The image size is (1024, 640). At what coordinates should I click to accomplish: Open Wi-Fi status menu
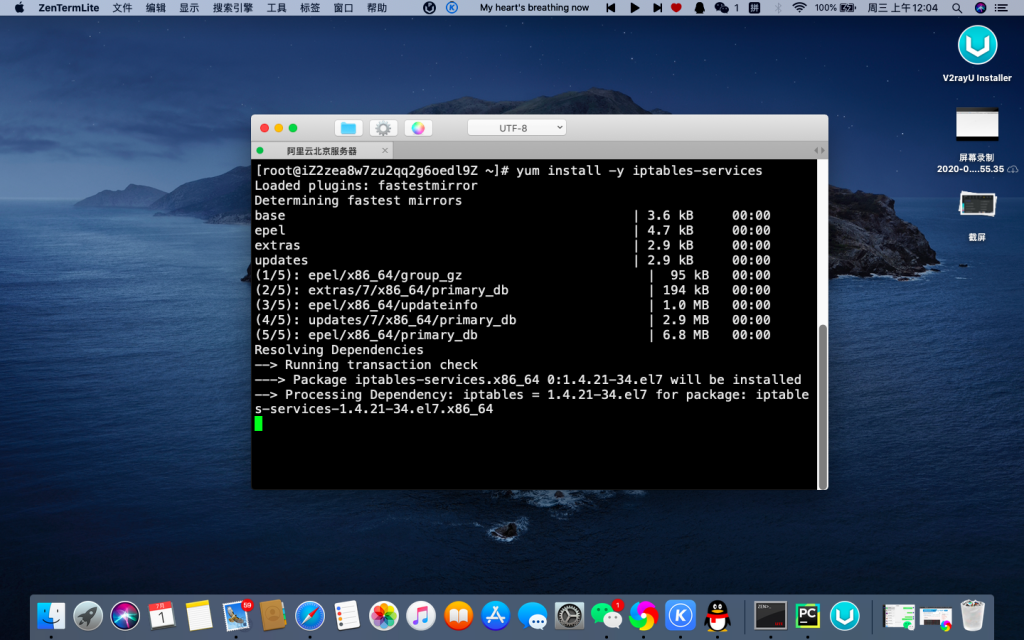pyautogui.click(x=799, y=7)
